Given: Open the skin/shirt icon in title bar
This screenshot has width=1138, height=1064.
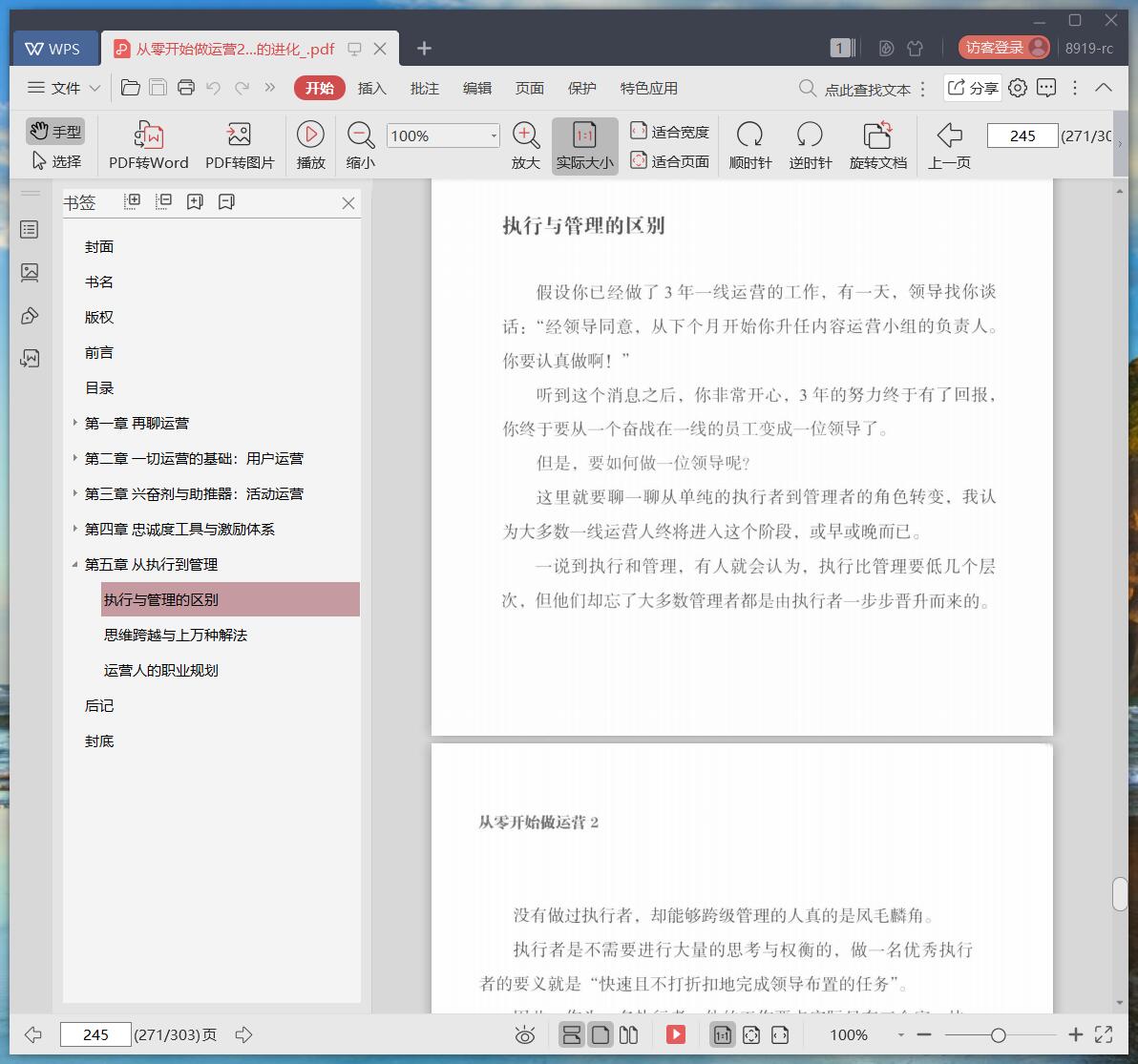Looking at the screenshot, I should click(x=916, y=48).
